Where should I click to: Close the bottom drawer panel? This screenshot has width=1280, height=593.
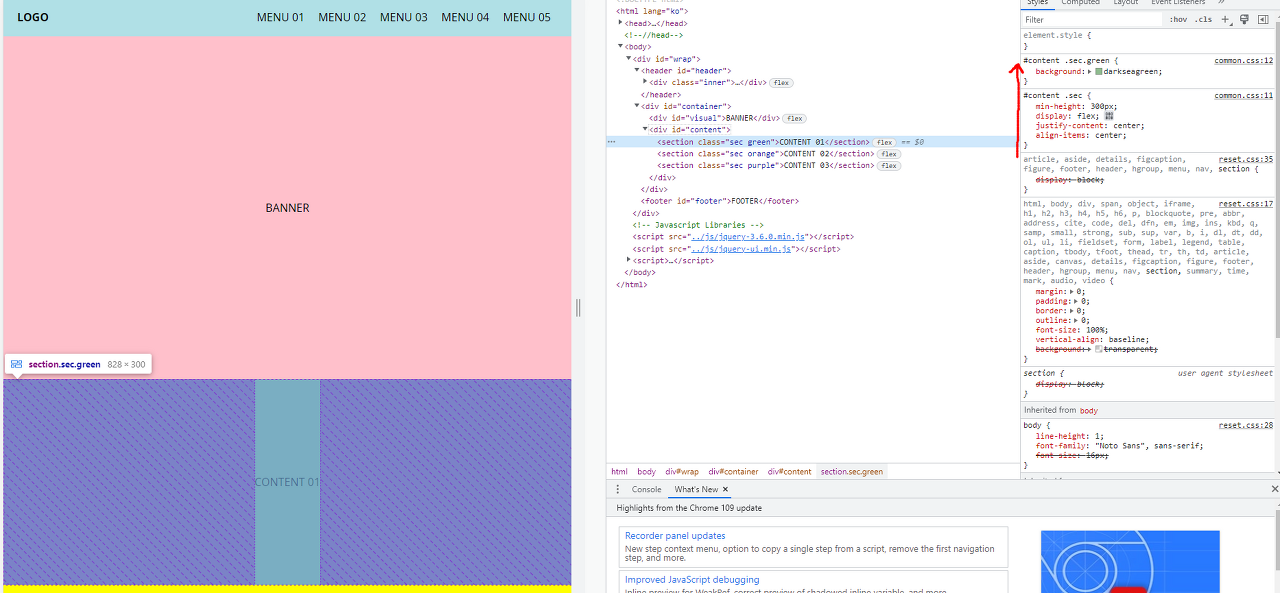click(1274, 489)
